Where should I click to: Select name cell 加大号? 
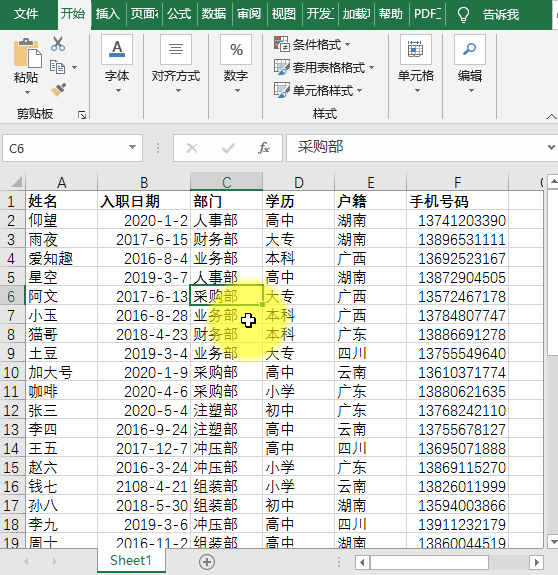[61, 373]
